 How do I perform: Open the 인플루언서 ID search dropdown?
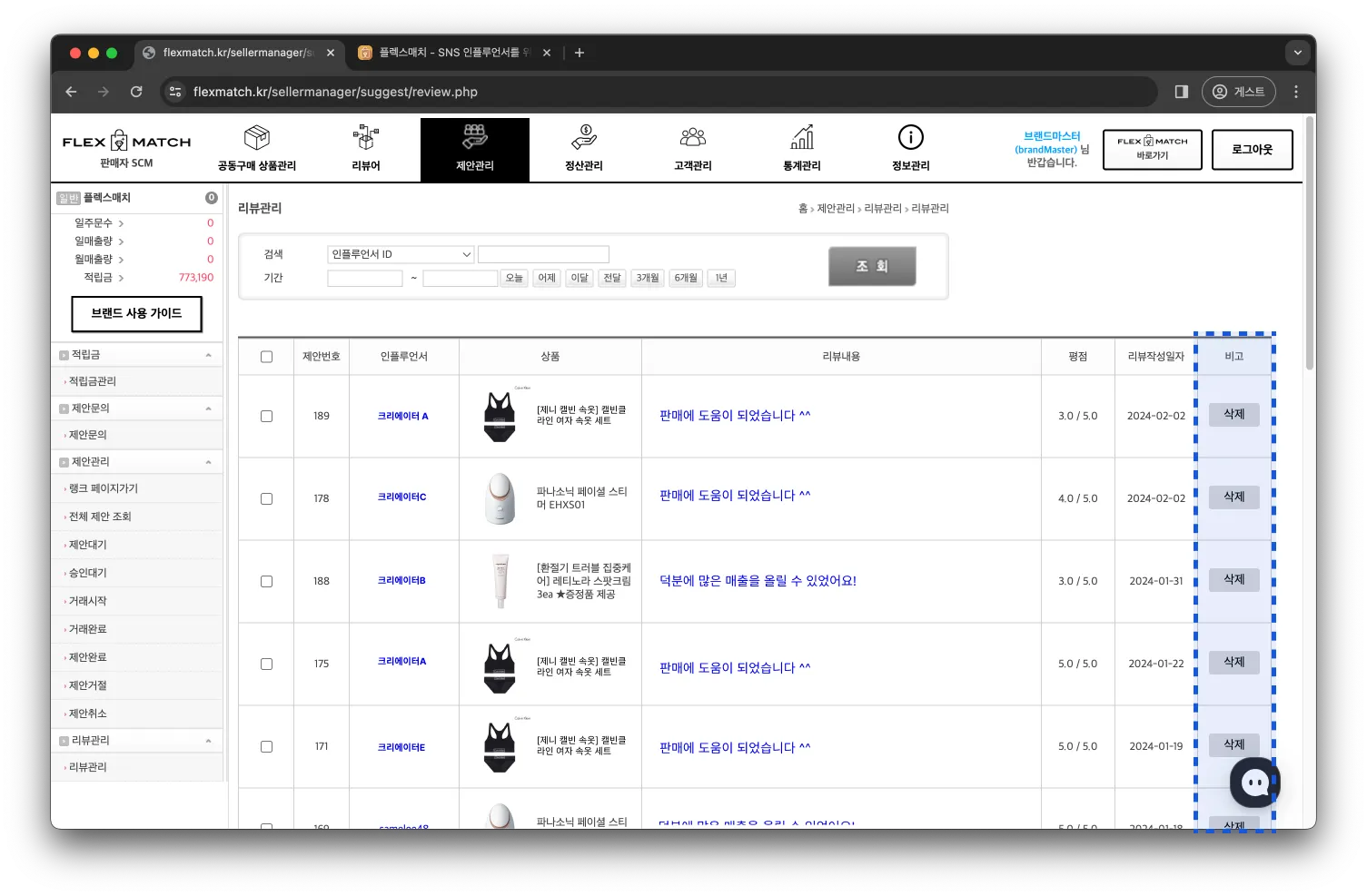(x=401, y=254)
